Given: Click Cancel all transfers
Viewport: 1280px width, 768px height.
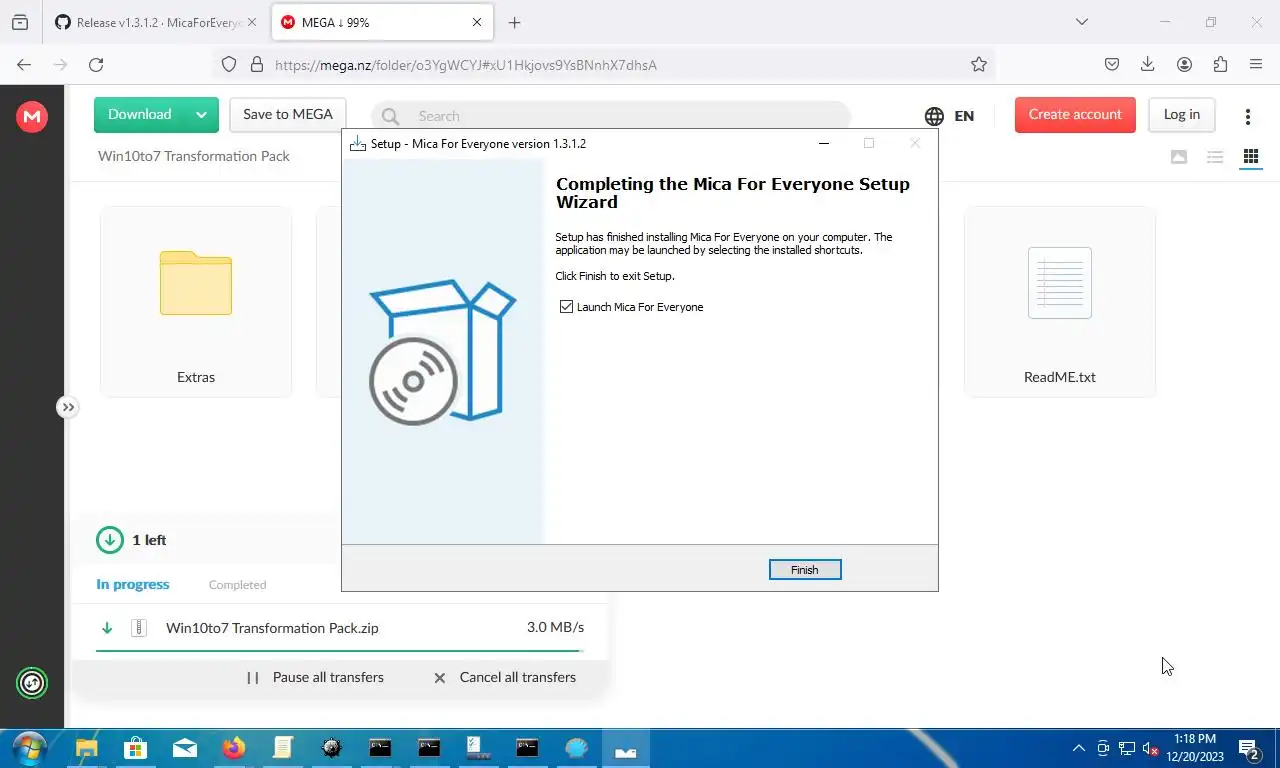Looking at the screenshot, I should coord(504,677).
